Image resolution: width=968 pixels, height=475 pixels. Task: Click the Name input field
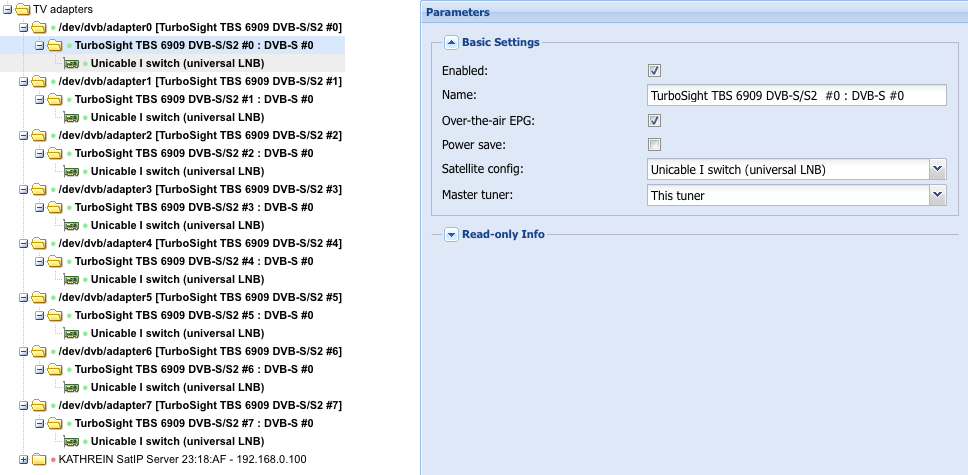tap(796, 95)
